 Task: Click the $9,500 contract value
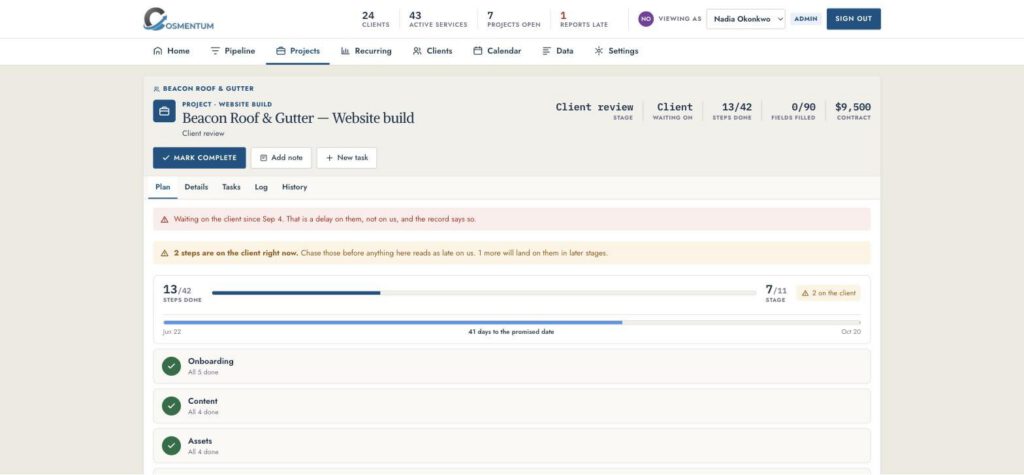pos(852,107)
